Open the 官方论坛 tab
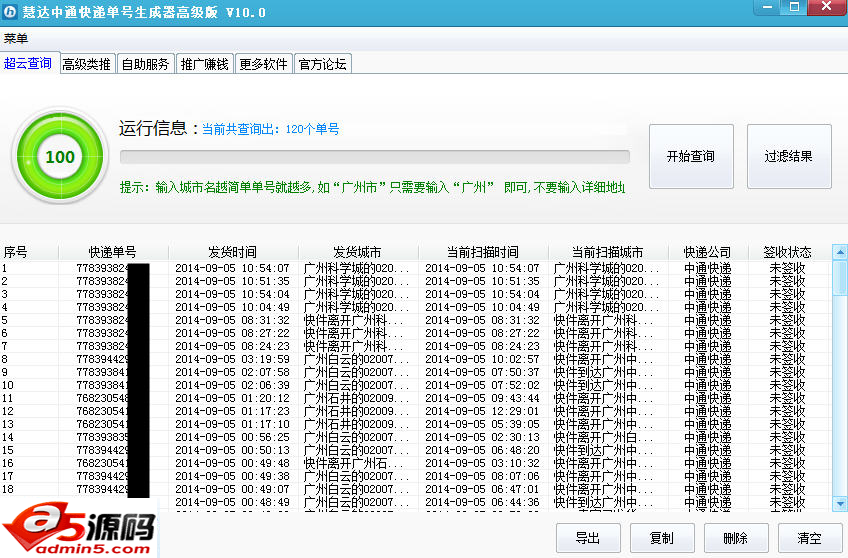This screenshot has height=558, width=848. coord(323,64)
